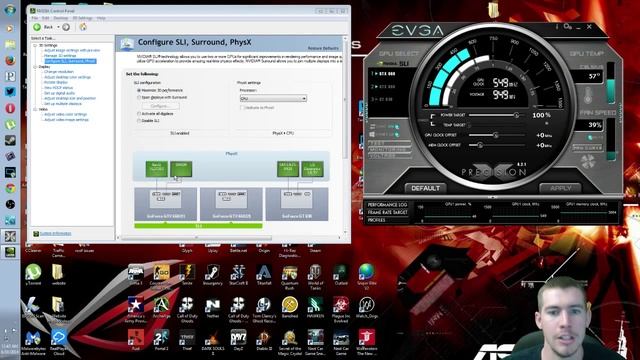Select Rotate display in task tree

[56, 82]
